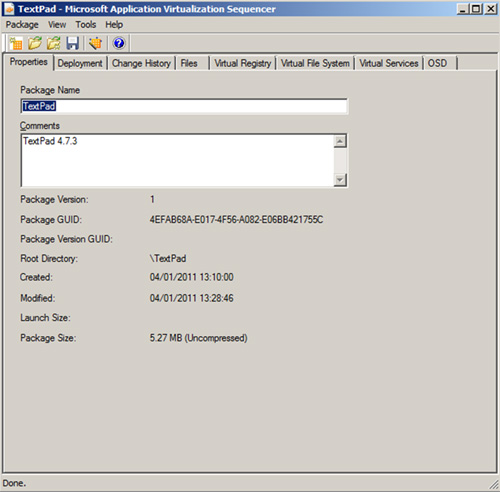This screenshot has width=500, height=492.
Task: Click the Save floppy disk icon
Action: pyautogui.click(x=72, y=43)
